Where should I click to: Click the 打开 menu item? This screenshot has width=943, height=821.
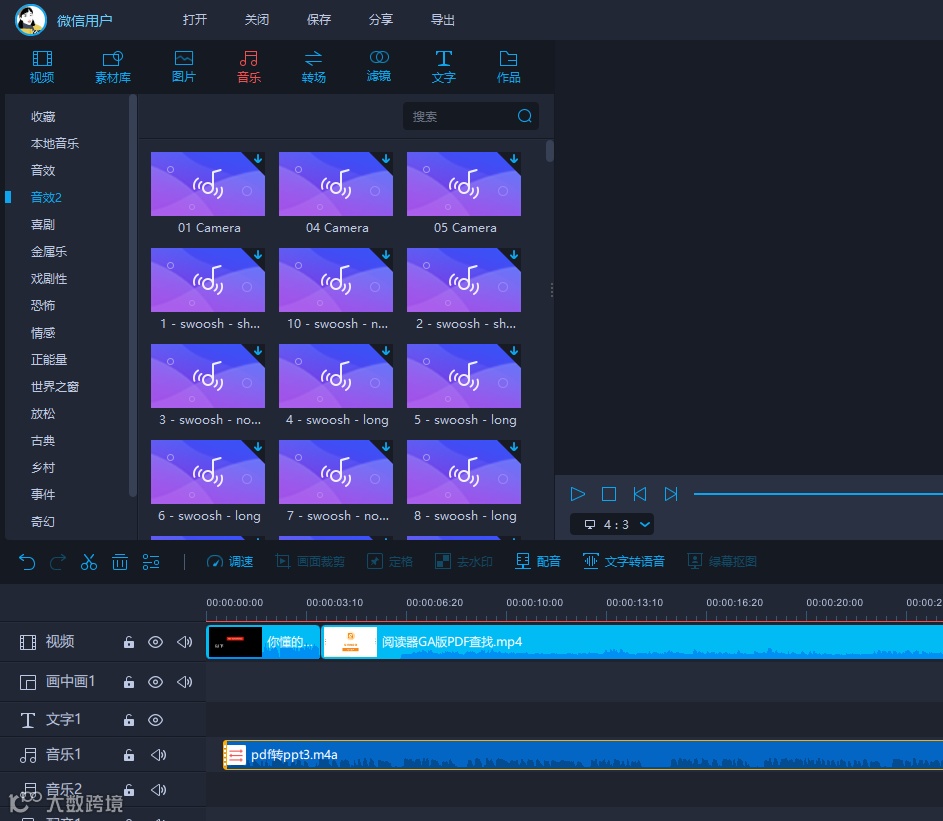195,20
